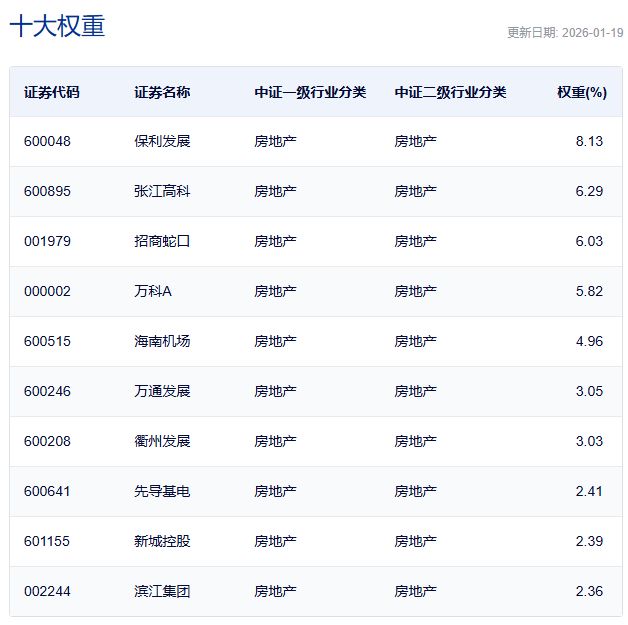Select the 中证二级行业分类 column header

point(450,92)
